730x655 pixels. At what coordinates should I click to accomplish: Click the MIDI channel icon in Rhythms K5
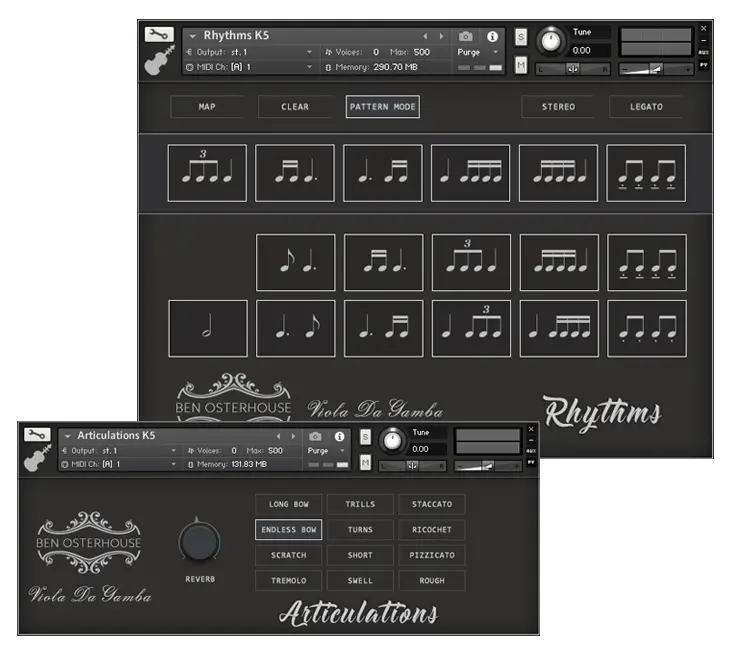(x=189, y=67)
